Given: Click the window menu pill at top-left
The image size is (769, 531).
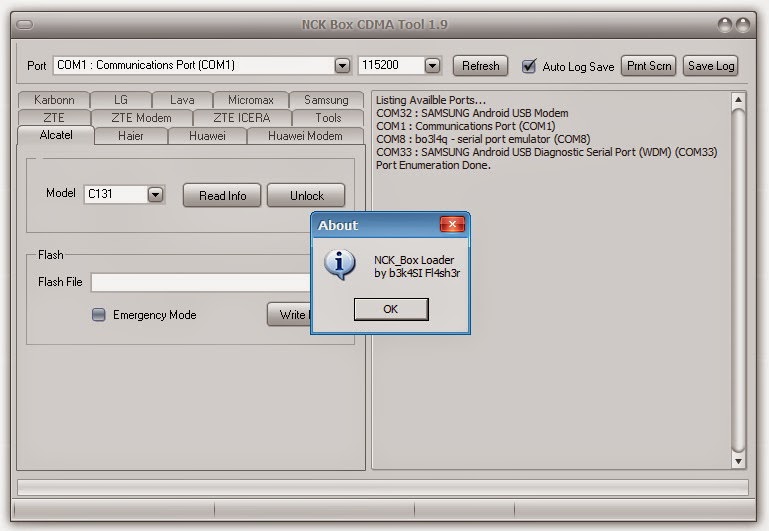Looking at the screenshot, I should click(25, 25).
